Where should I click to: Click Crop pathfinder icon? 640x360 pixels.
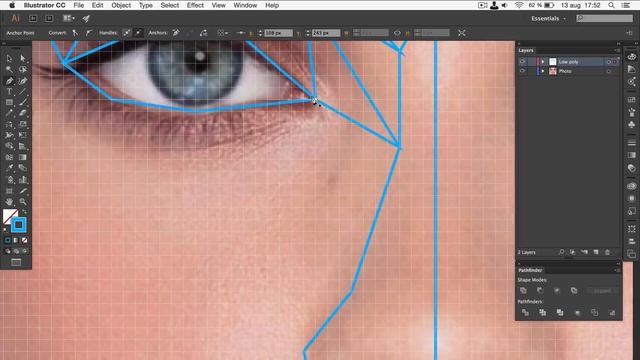(577, 313)
